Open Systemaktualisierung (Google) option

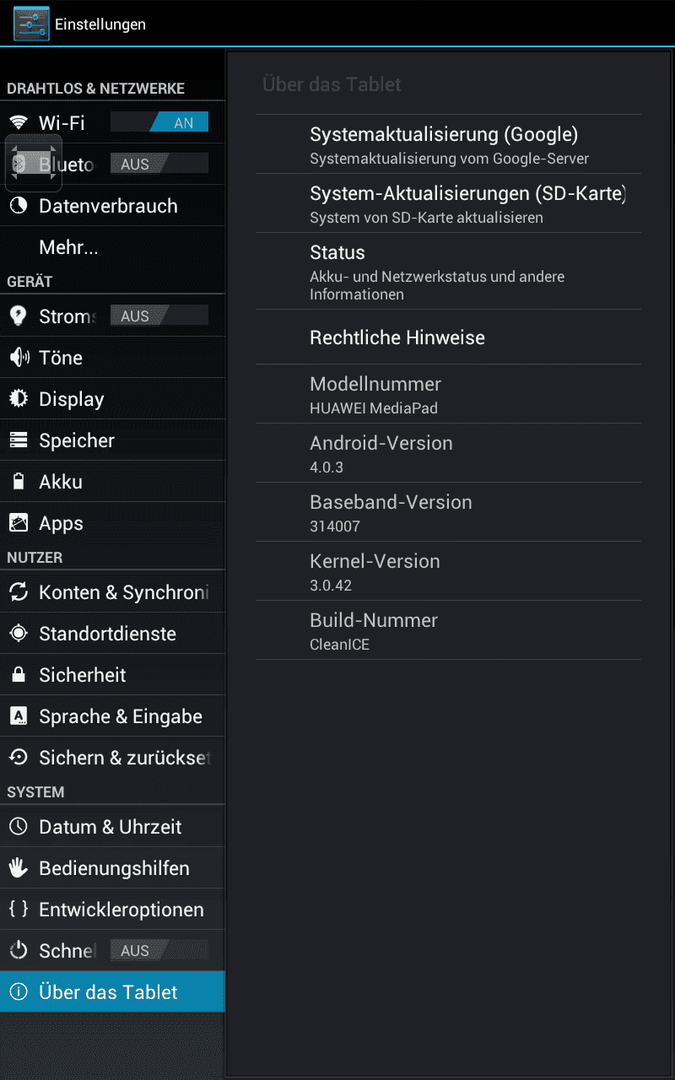click(x=448, y=144)
